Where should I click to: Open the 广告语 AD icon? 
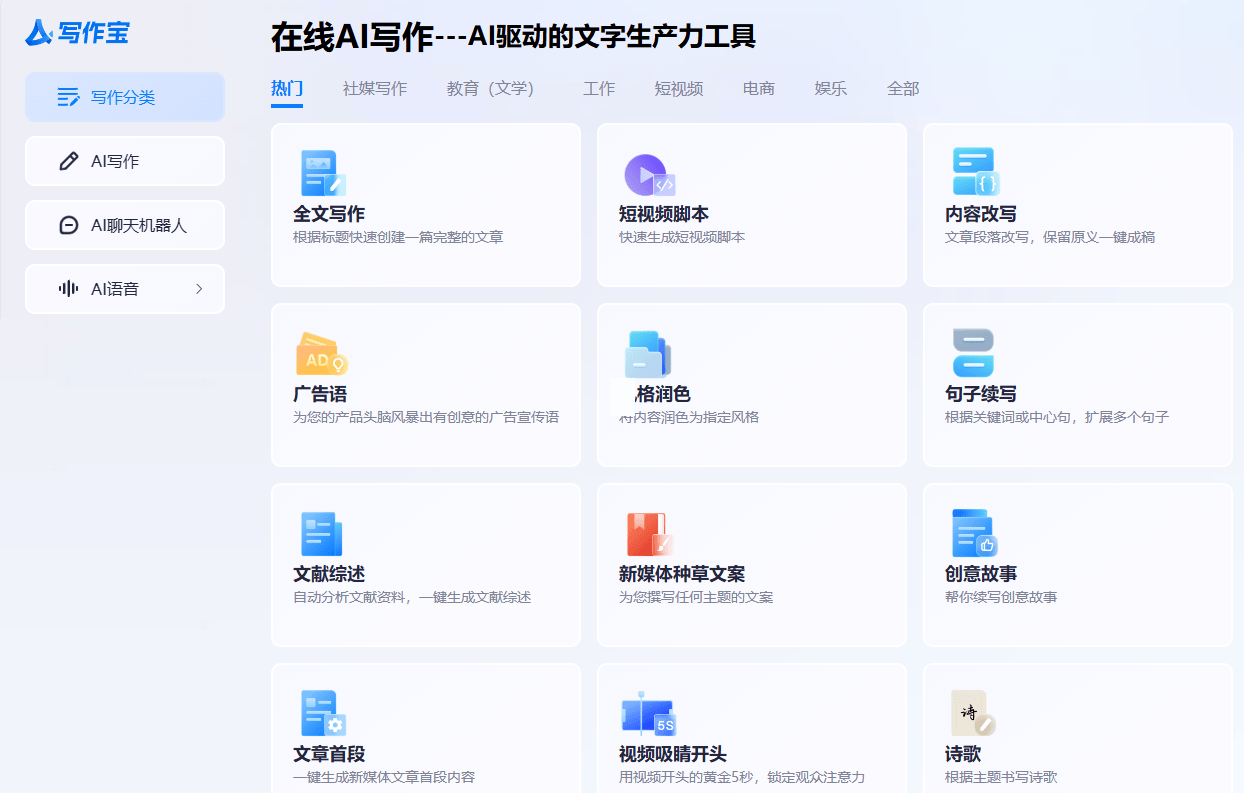point(320,351)
